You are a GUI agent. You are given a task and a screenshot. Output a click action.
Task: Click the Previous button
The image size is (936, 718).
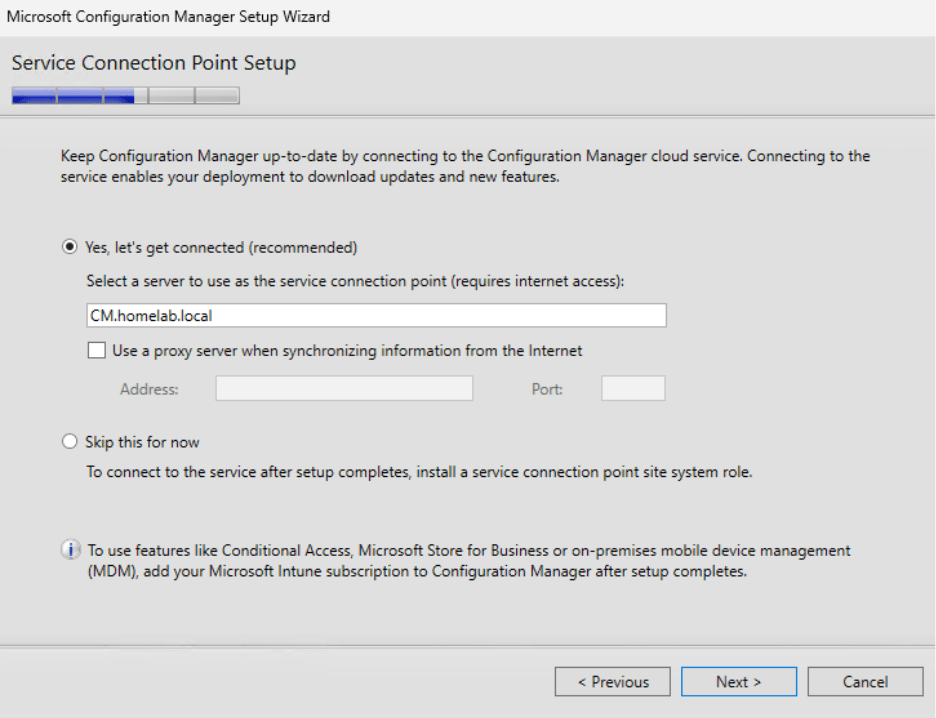[612, 681]
